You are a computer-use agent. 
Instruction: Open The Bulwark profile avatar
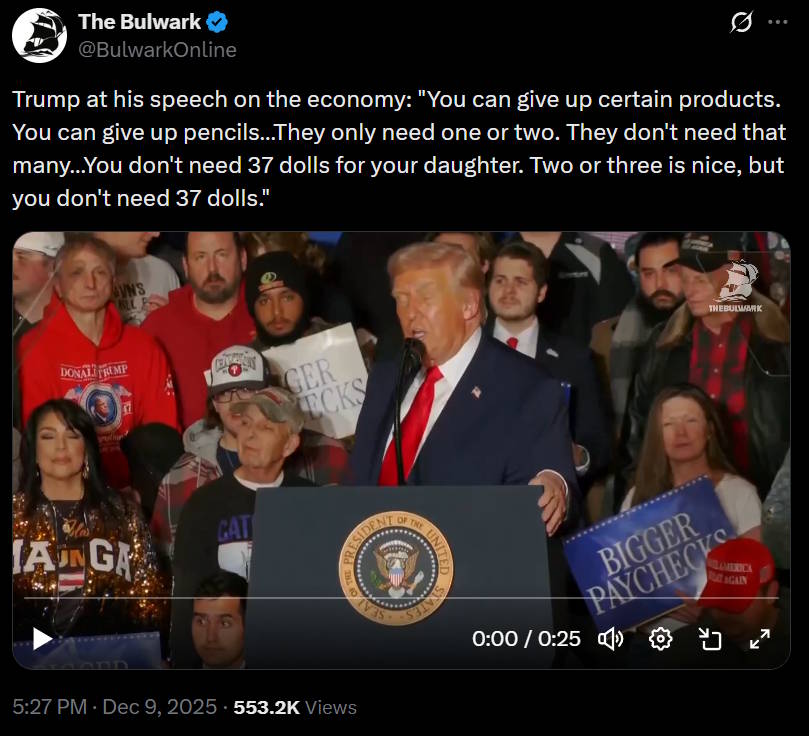coord(39,36)
